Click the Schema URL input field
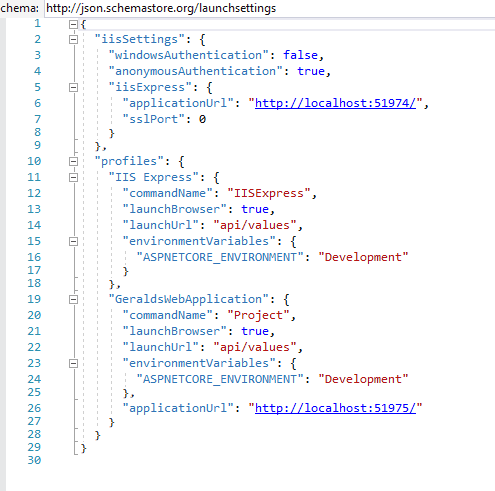 (x=269, y=8)
